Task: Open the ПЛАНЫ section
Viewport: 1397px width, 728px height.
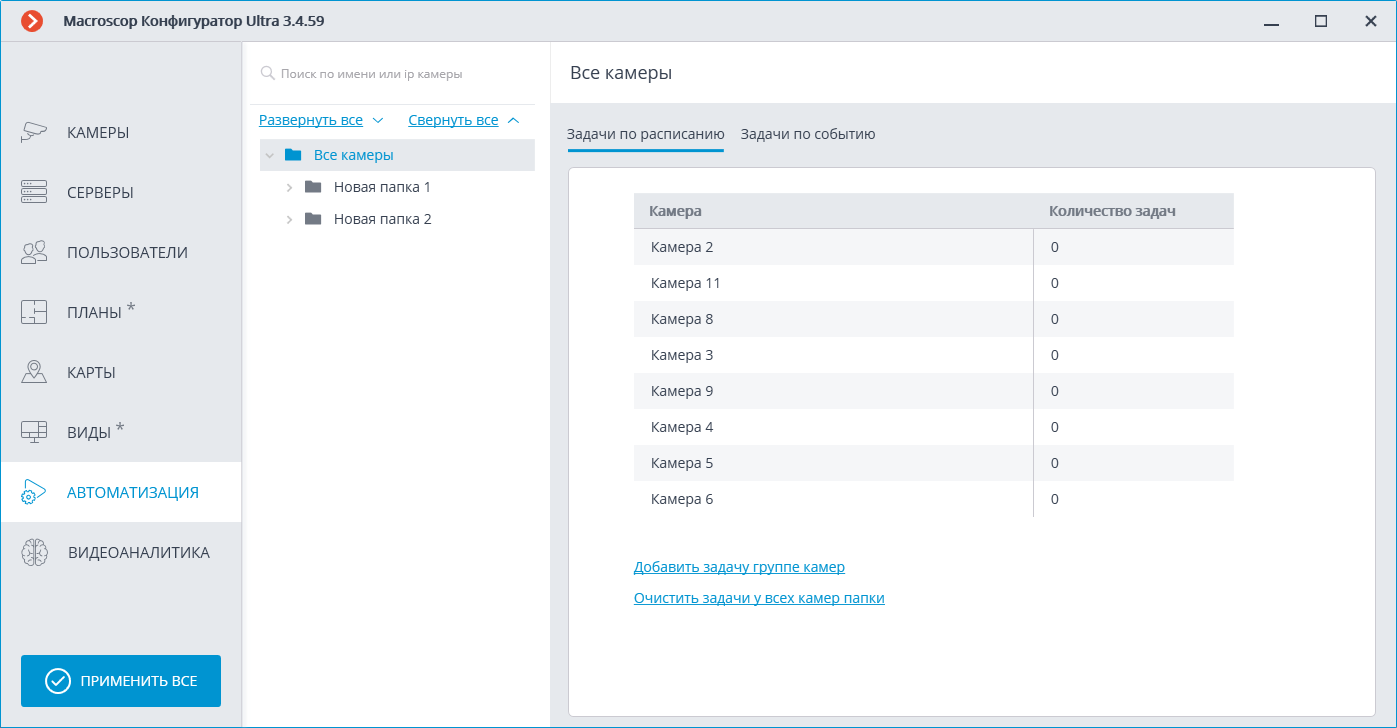Action: point(121,312)
